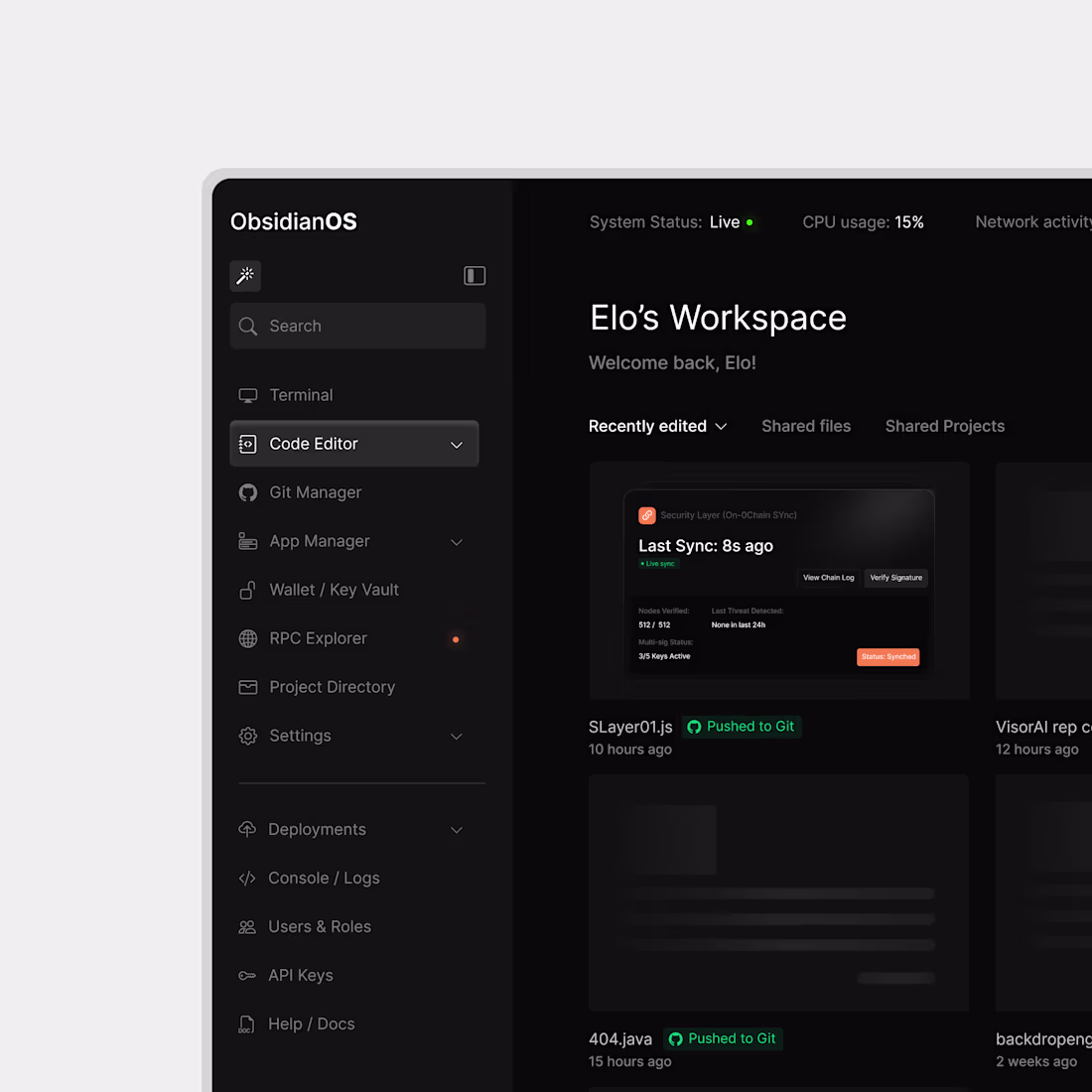The height and width of the screenshot is (1092, 1092).
Task: Open the Recently edited dropdown chevron
Action: pyautogui.click(x=722, y=427)
